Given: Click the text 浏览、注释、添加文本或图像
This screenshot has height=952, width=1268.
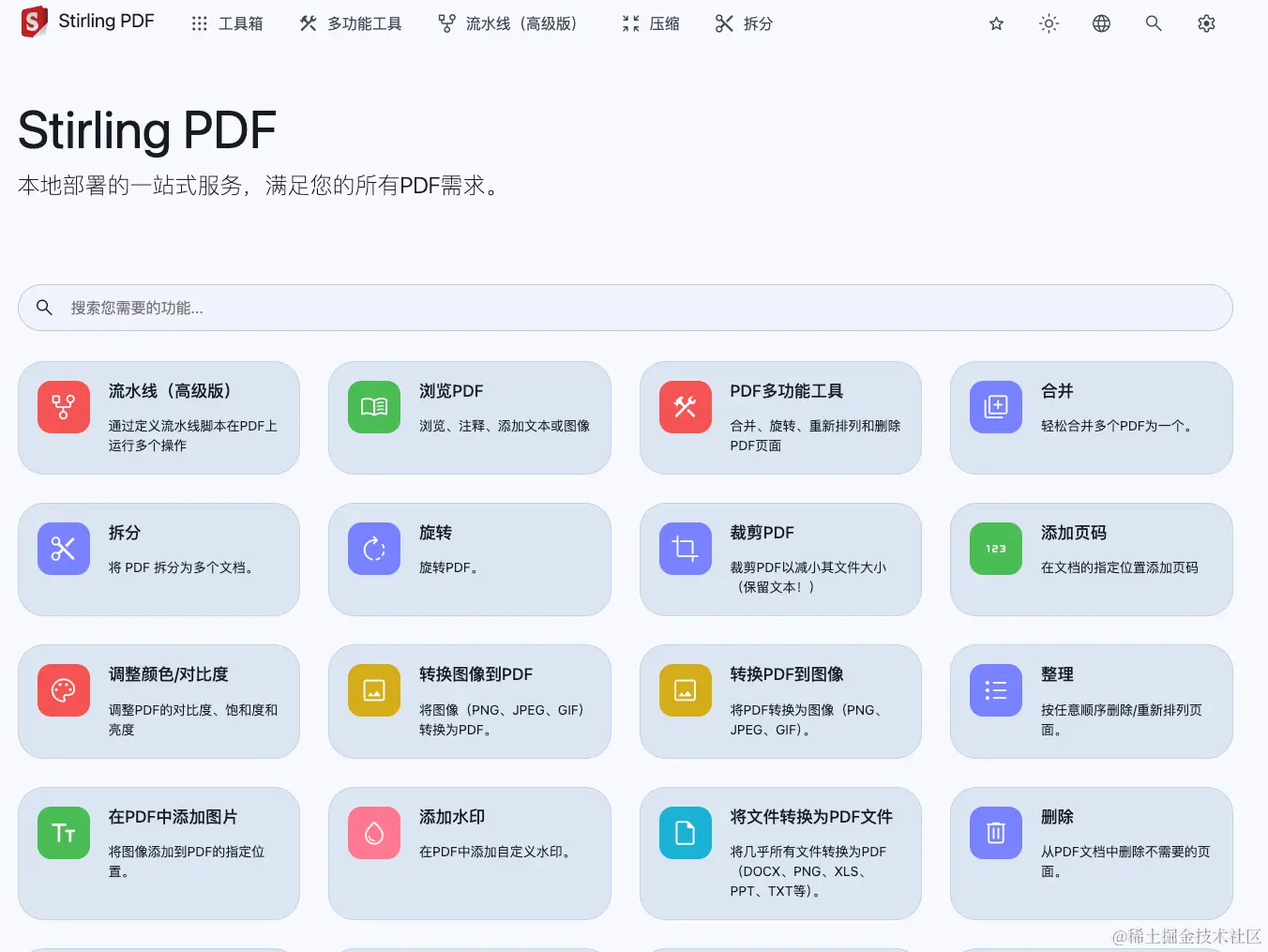Looking at the screenshot, I should click(505, 426).
